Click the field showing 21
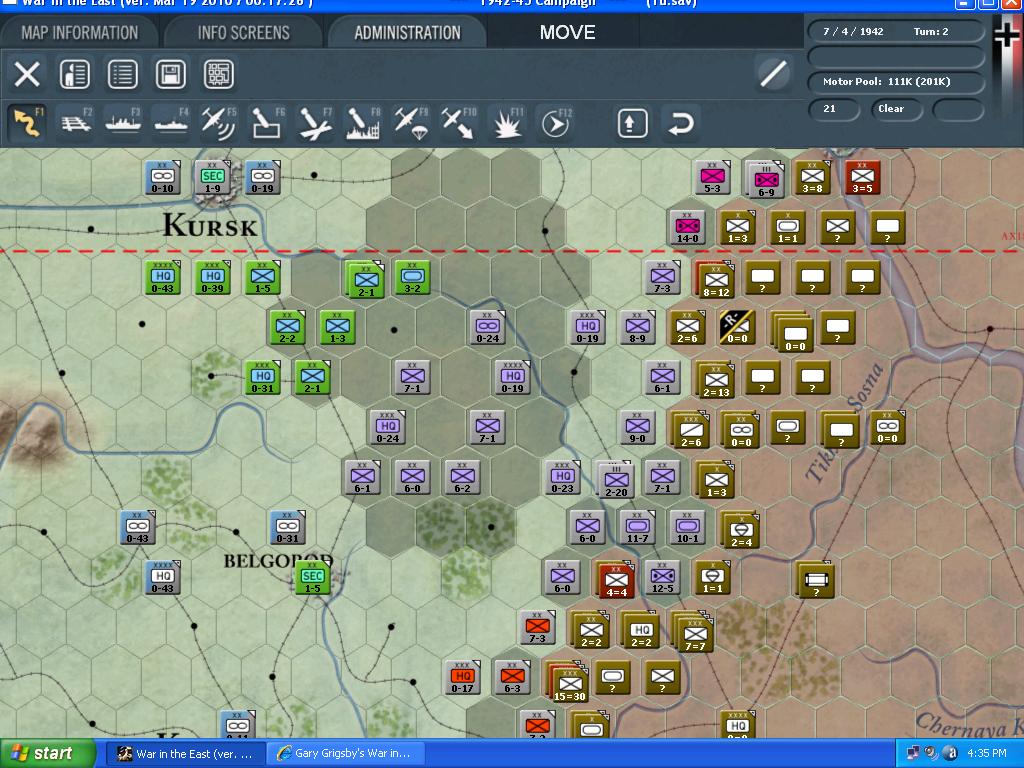1024x768 pixels. tap(833, 108)
